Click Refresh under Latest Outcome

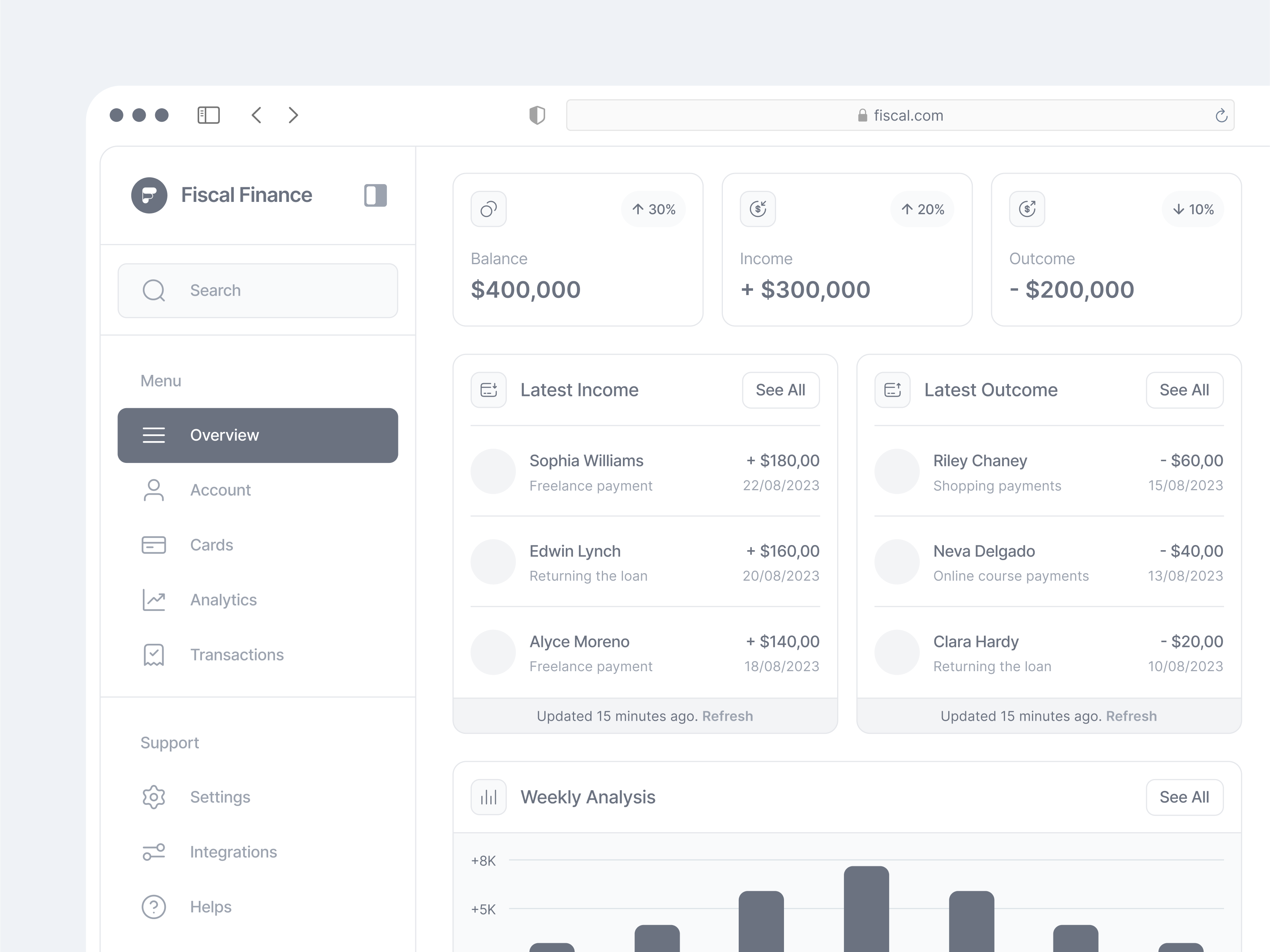click(1131, 716)
